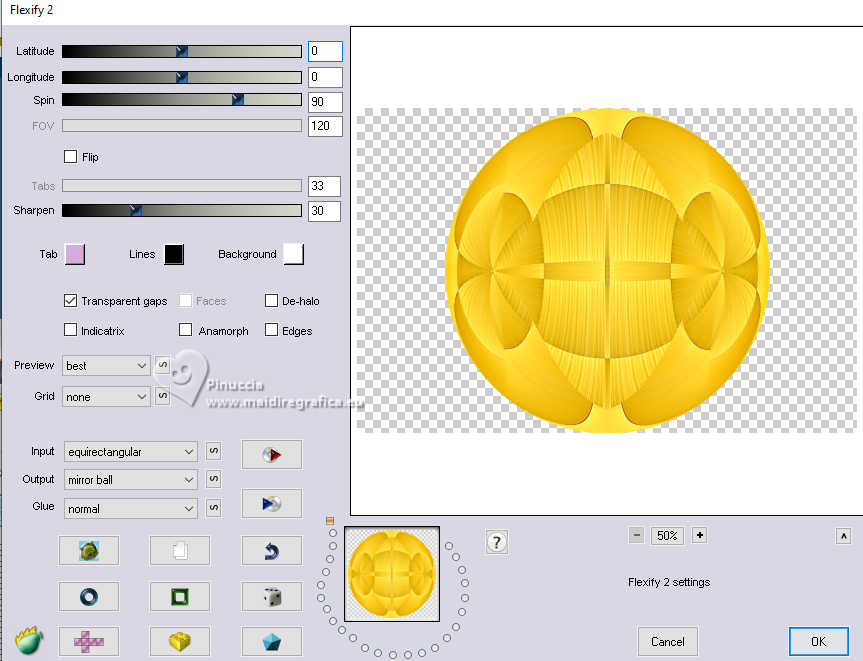Open the question mark help button
The image size is (863, 661).
pos(496,543)
